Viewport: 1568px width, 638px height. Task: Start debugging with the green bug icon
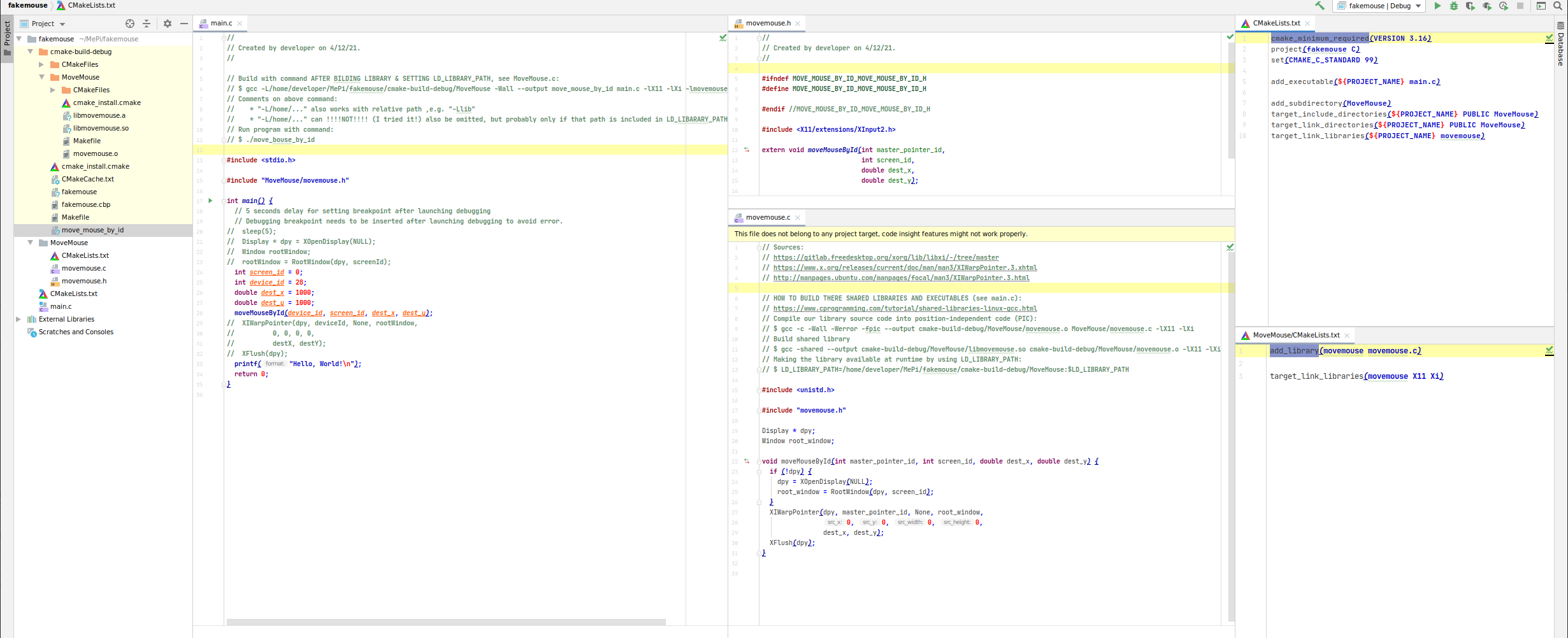click(x=1454, y=6)
